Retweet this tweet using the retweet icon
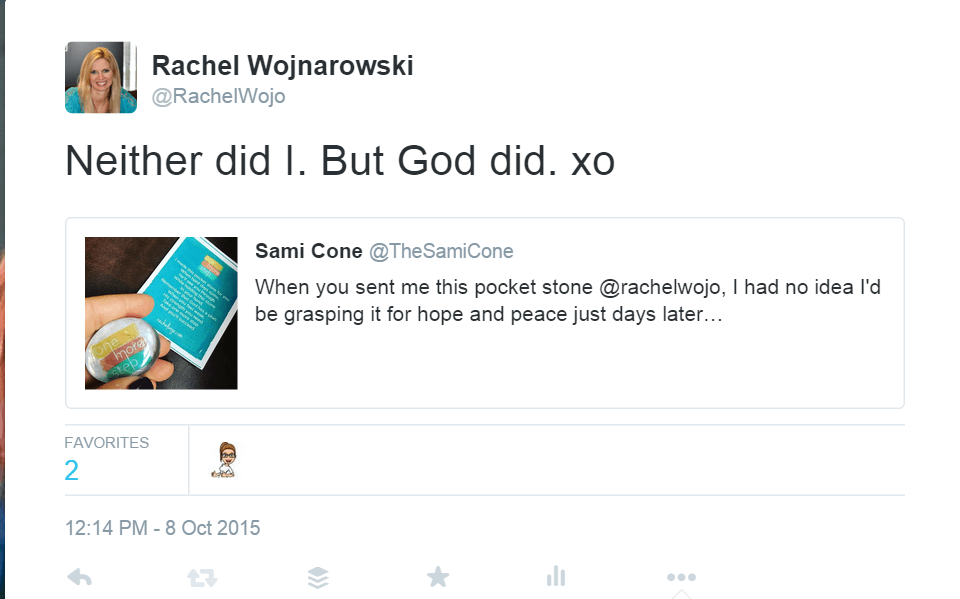Image resolution: width=960 pixels, height=599 pixels. (x=201, y=577)
